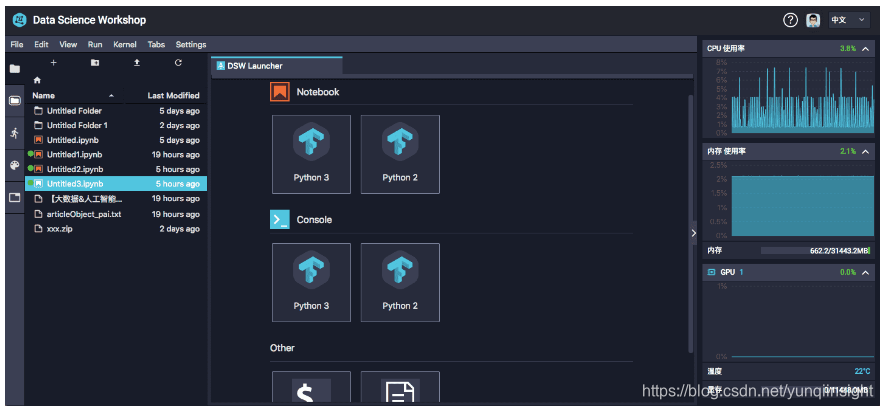This screenshot has width=884, height=410.
Task: Select the Untitled Folder row
Action: 116,111
